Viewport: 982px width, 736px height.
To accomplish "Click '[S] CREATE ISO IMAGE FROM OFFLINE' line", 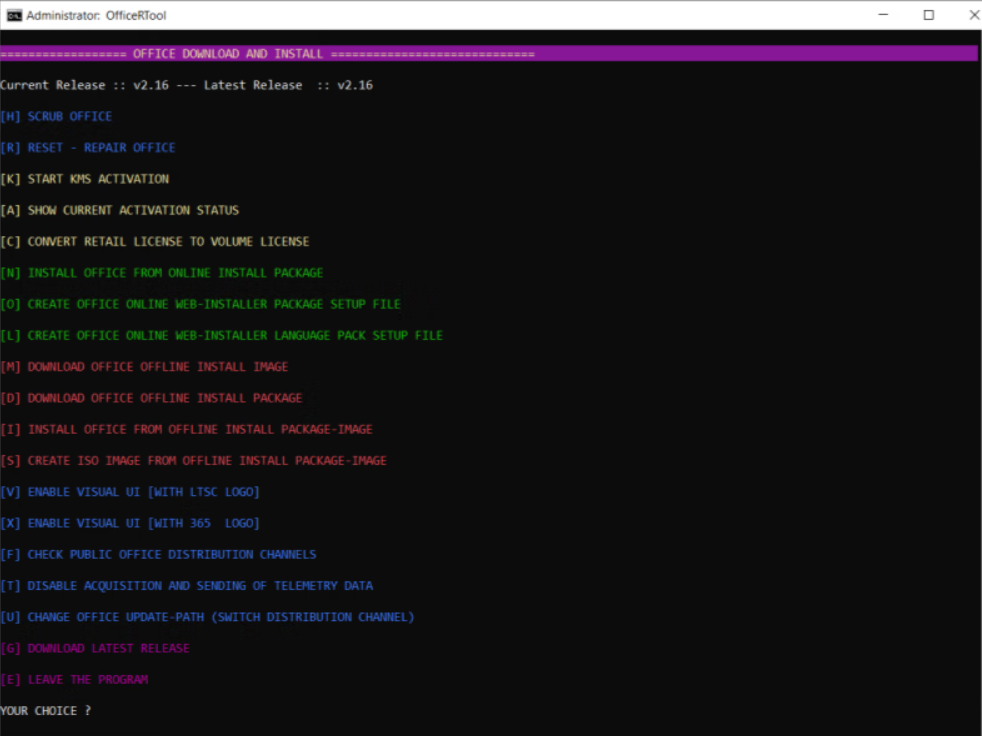I will [194, 461].
